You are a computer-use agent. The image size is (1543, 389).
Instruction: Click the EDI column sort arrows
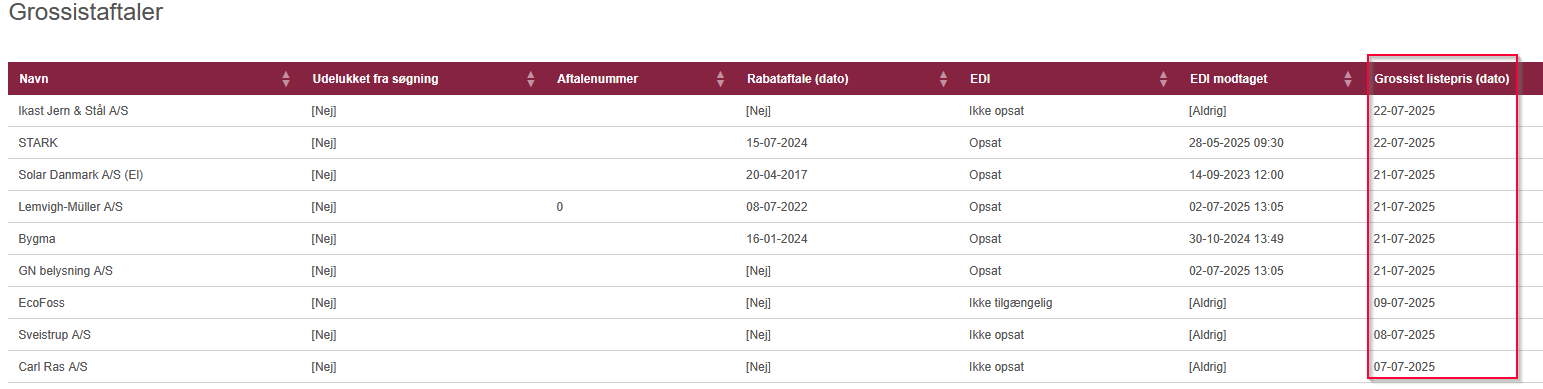1163,79
